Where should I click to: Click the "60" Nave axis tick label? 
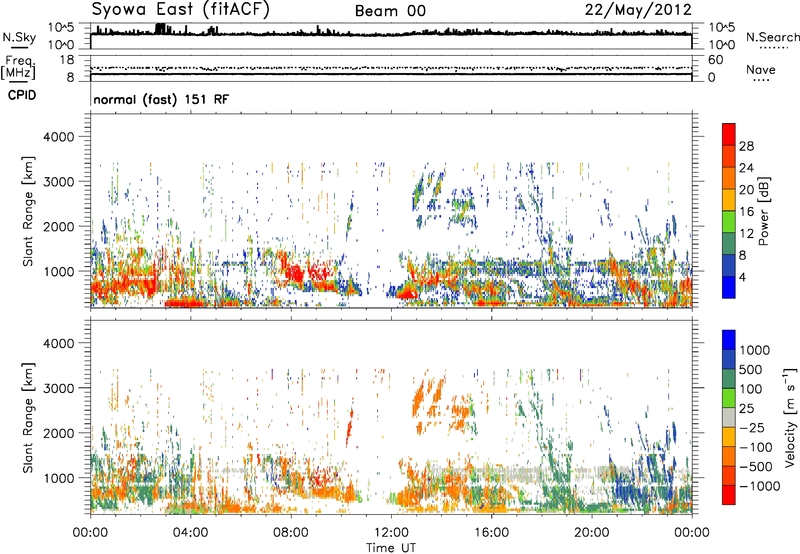[715, 60]
